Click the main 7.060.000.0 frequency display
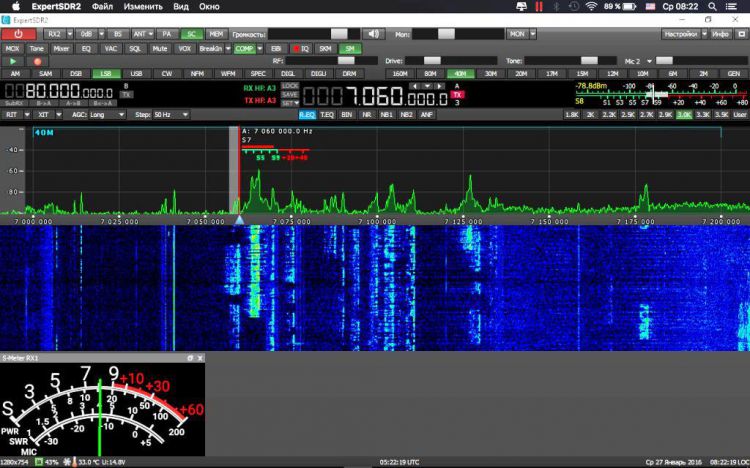Viewport: 750px width, 468px height. click(375, 97)
